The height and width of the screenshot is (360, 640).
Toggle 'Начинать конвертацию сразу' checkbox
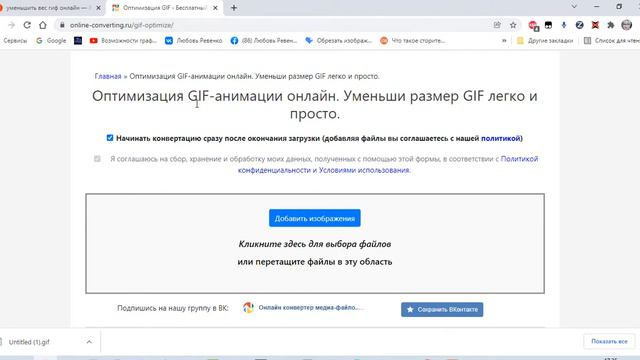coord(110,138)
